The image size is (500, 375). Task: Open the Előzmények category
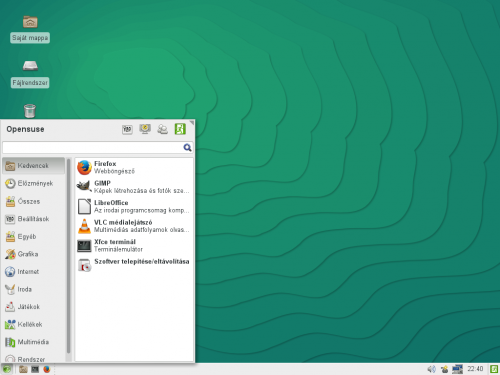34,183
